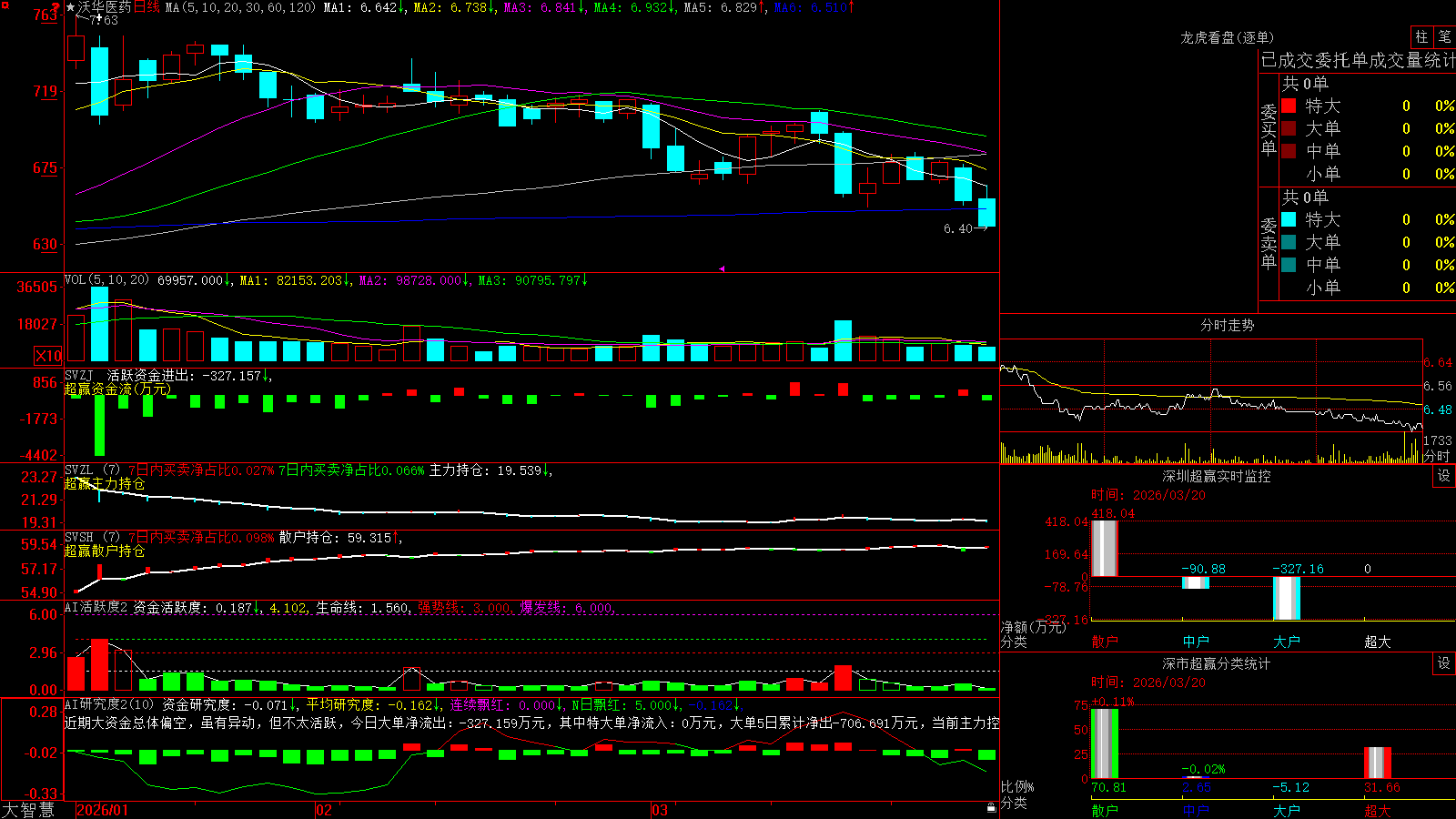Click the 大智慧 logo label at bottom left
Screen dimensions: 1456x819
pyautogui.click(x=28, y=810)
